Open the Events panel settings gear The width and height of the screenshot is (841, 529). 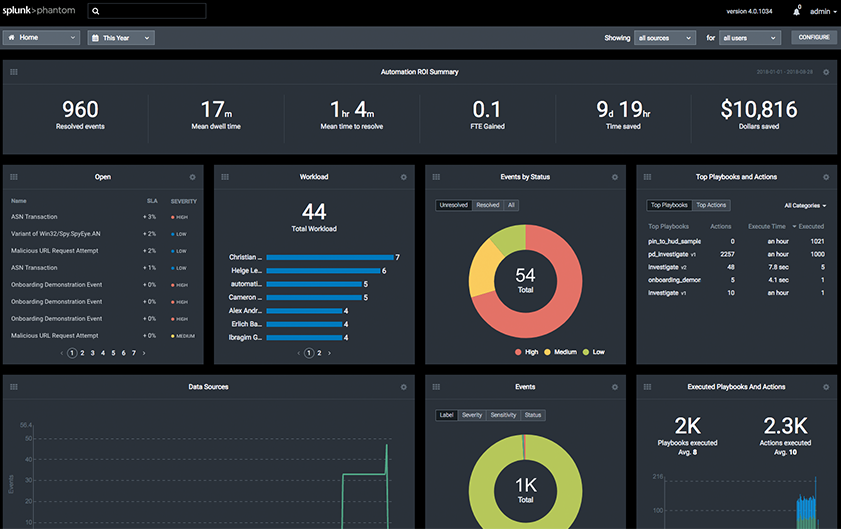(x=615, y=387)
